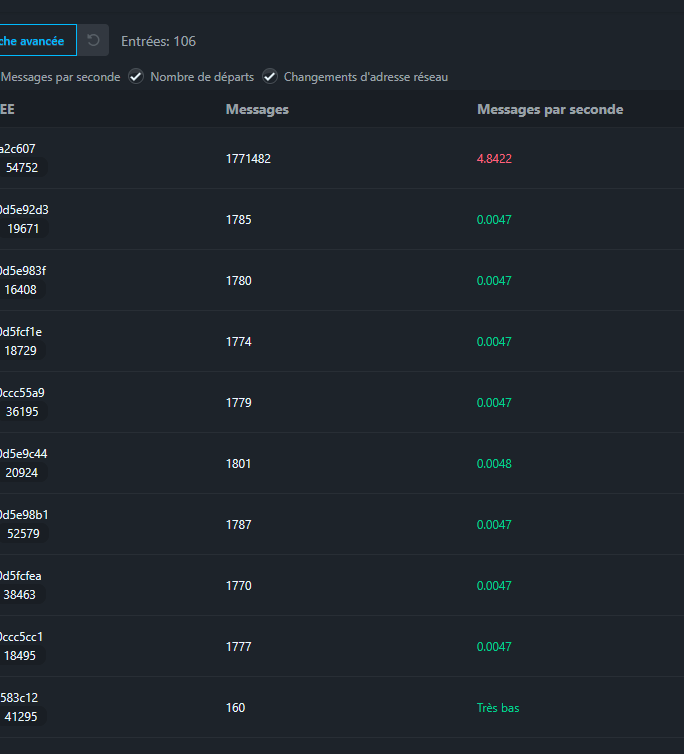Select the 16408 badge
The height and width of the screenshot is (754, 684).
(x=22, y=290)
